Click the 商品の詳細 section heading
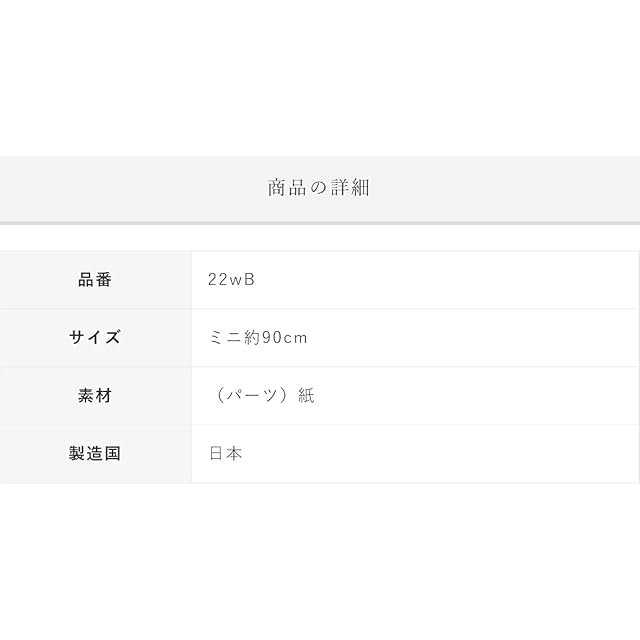The width and height of the screenshot is (640, 640). pyautogui.click(x=319, y=187)
